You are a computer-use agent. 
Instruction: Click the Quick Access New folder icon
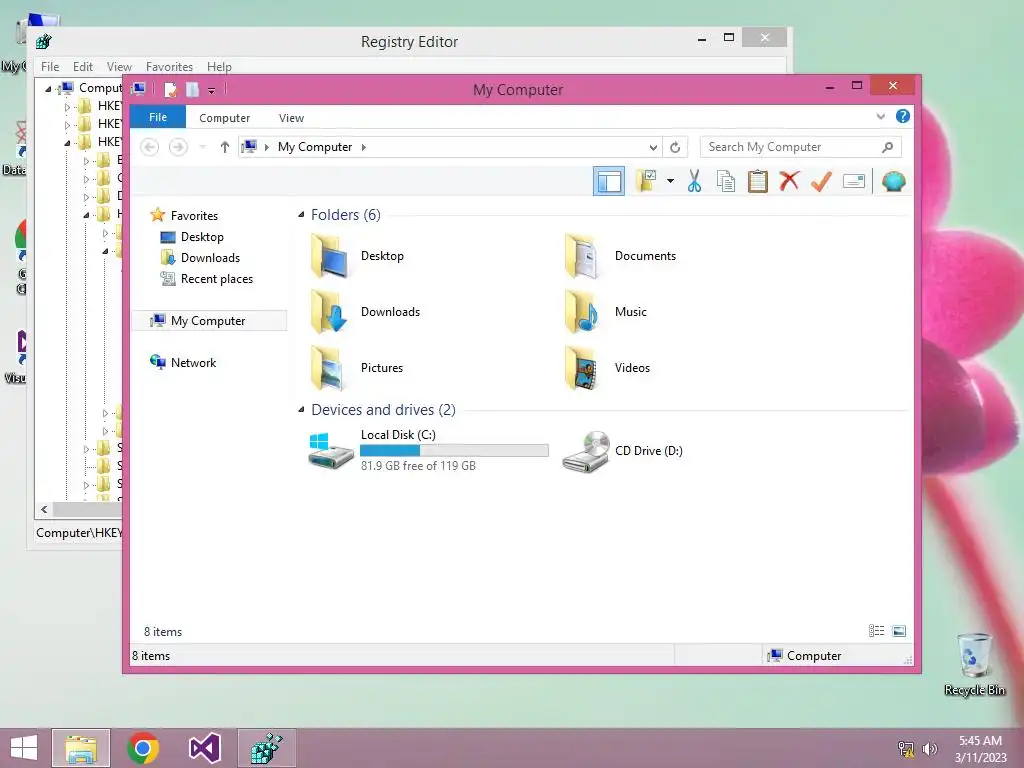click(x=193, y=89)
